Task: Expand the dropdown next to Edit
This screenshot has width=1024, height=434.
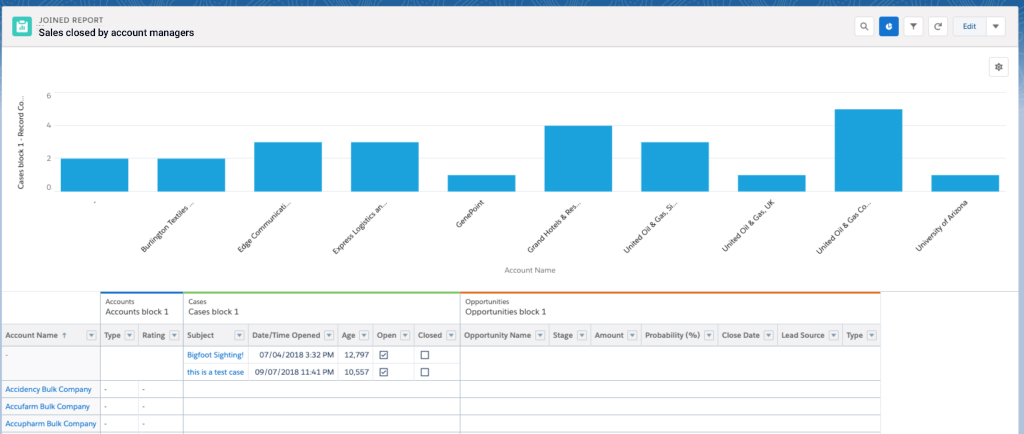Action: pyautogui.click(x=995, y=27)
